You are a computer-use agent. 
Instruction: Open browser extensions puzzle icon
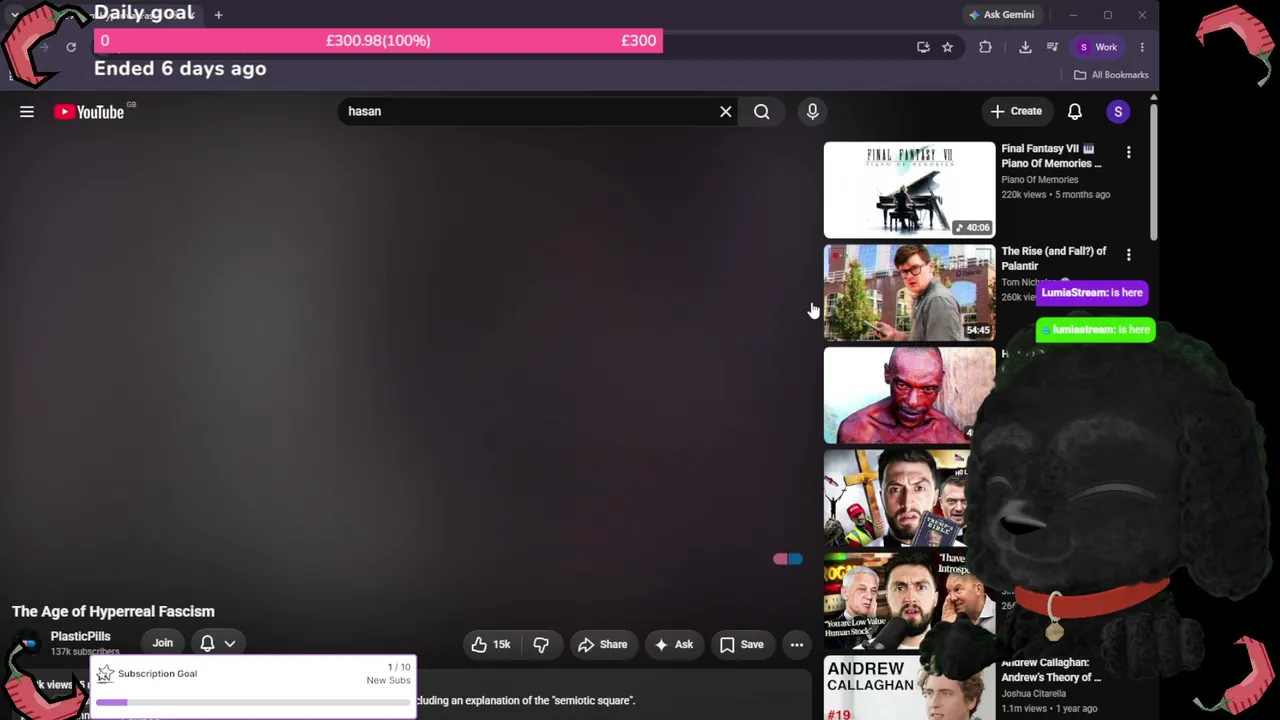(x=985, y=47)
